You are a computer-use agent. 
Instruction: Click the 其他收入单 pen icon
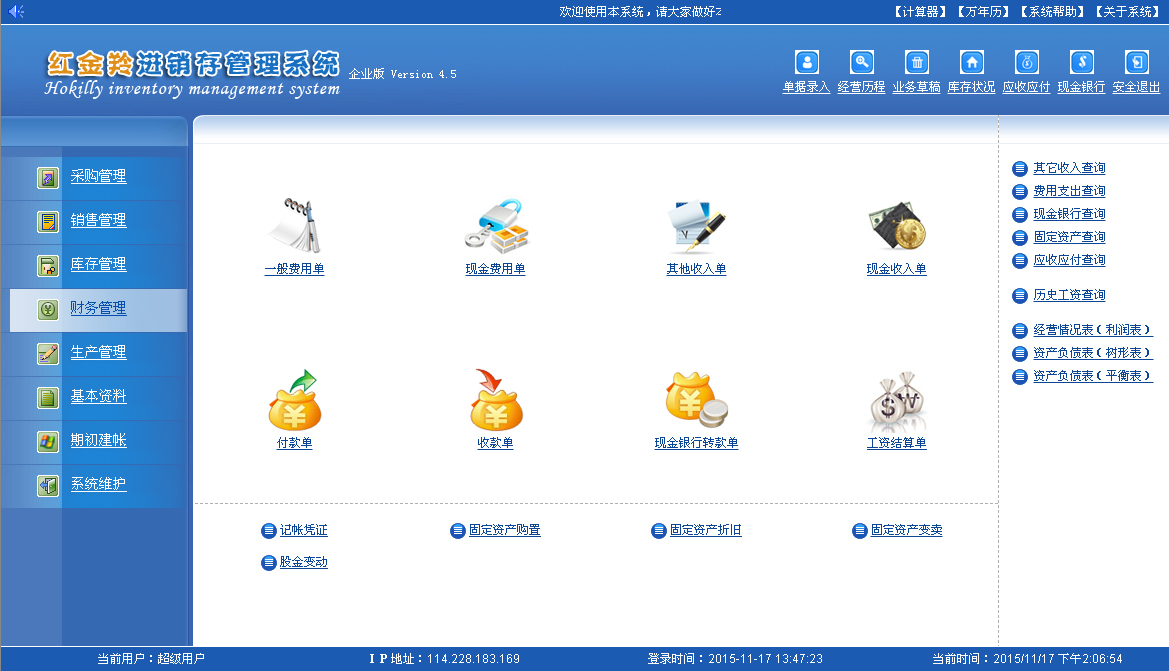click(696, 226)
